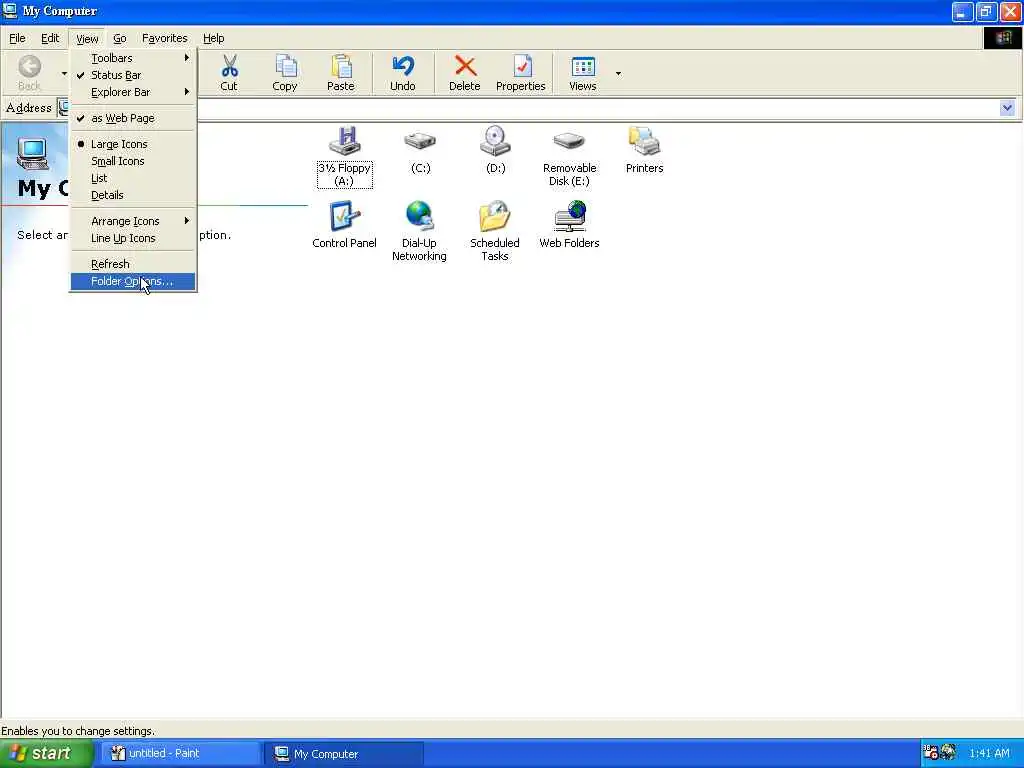
Task: Click the My Computer title bar icon
Action: 10,10
